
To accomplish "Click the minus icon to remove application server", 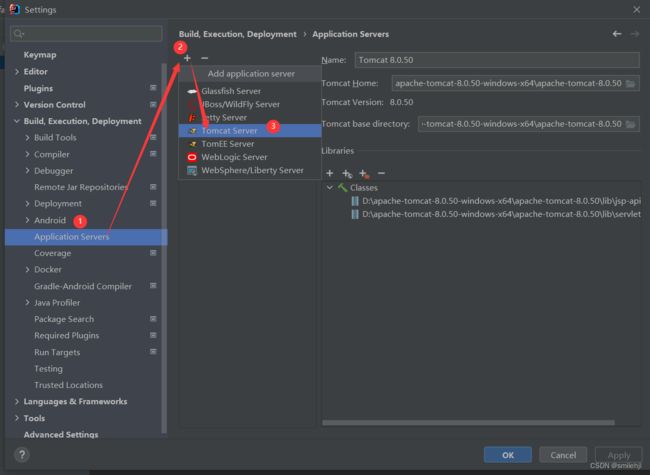I will point(204,58).
